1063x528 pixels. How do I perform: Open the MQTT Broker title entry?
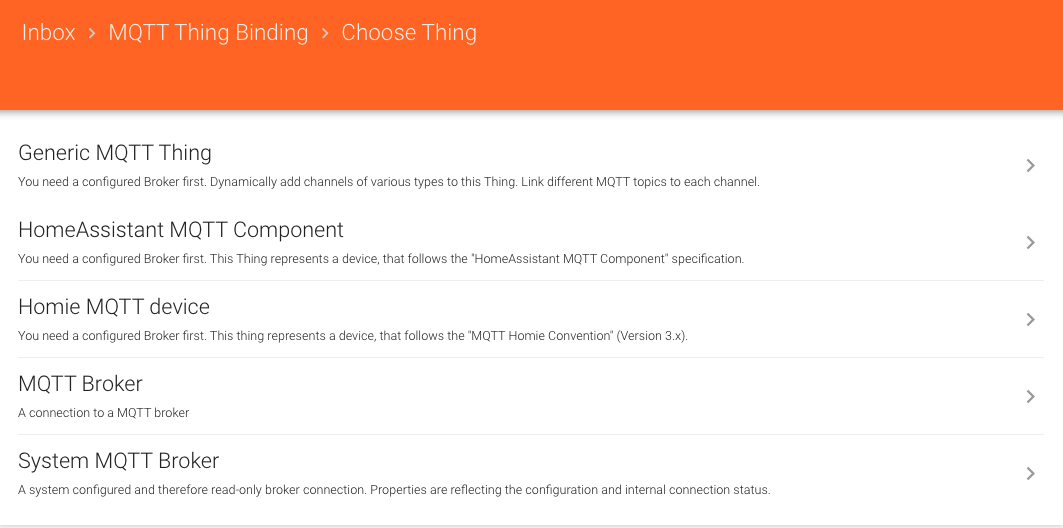(x=80, y=384)
